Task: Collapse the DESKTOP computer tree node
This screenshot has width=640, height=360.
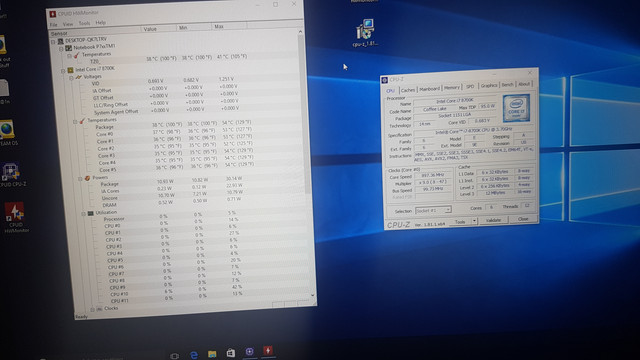Action: 53,42
